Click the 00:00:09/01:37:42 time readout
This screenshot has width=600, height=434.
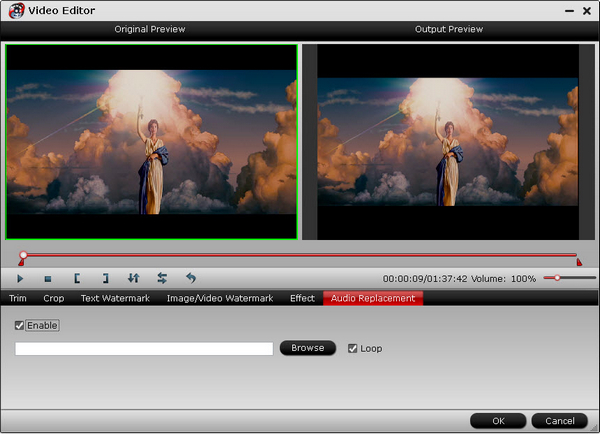425,279
